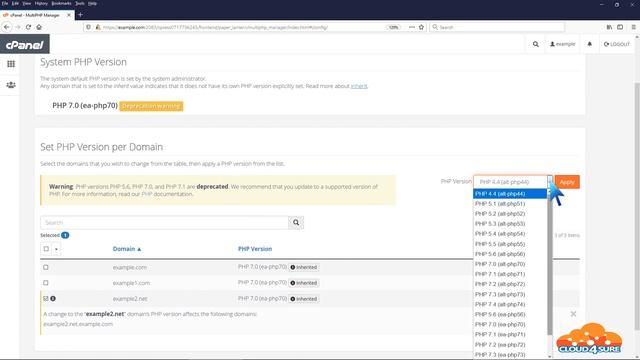Click the browser forward arrow
Viewport: 640px width, 360px height.
18,27
